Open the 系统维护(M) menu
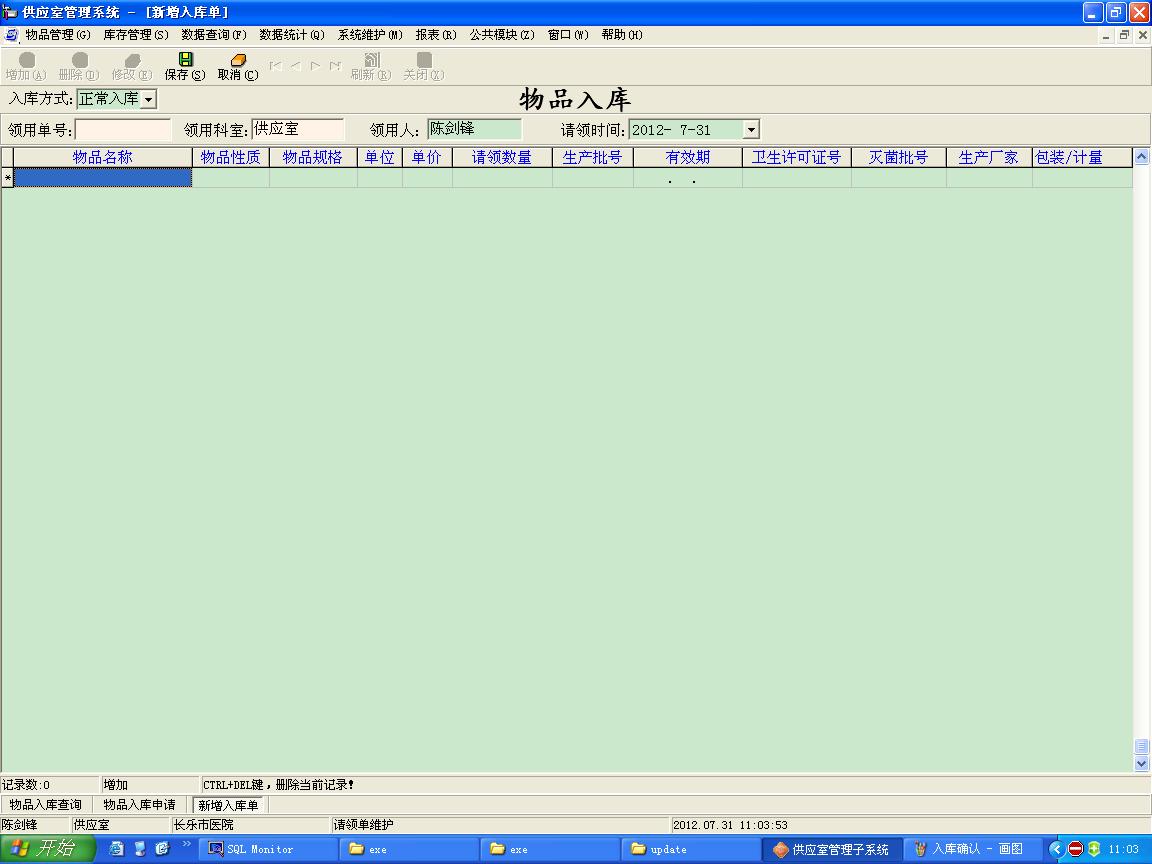This screenshot has width=1152, height=864. point(370,35)
